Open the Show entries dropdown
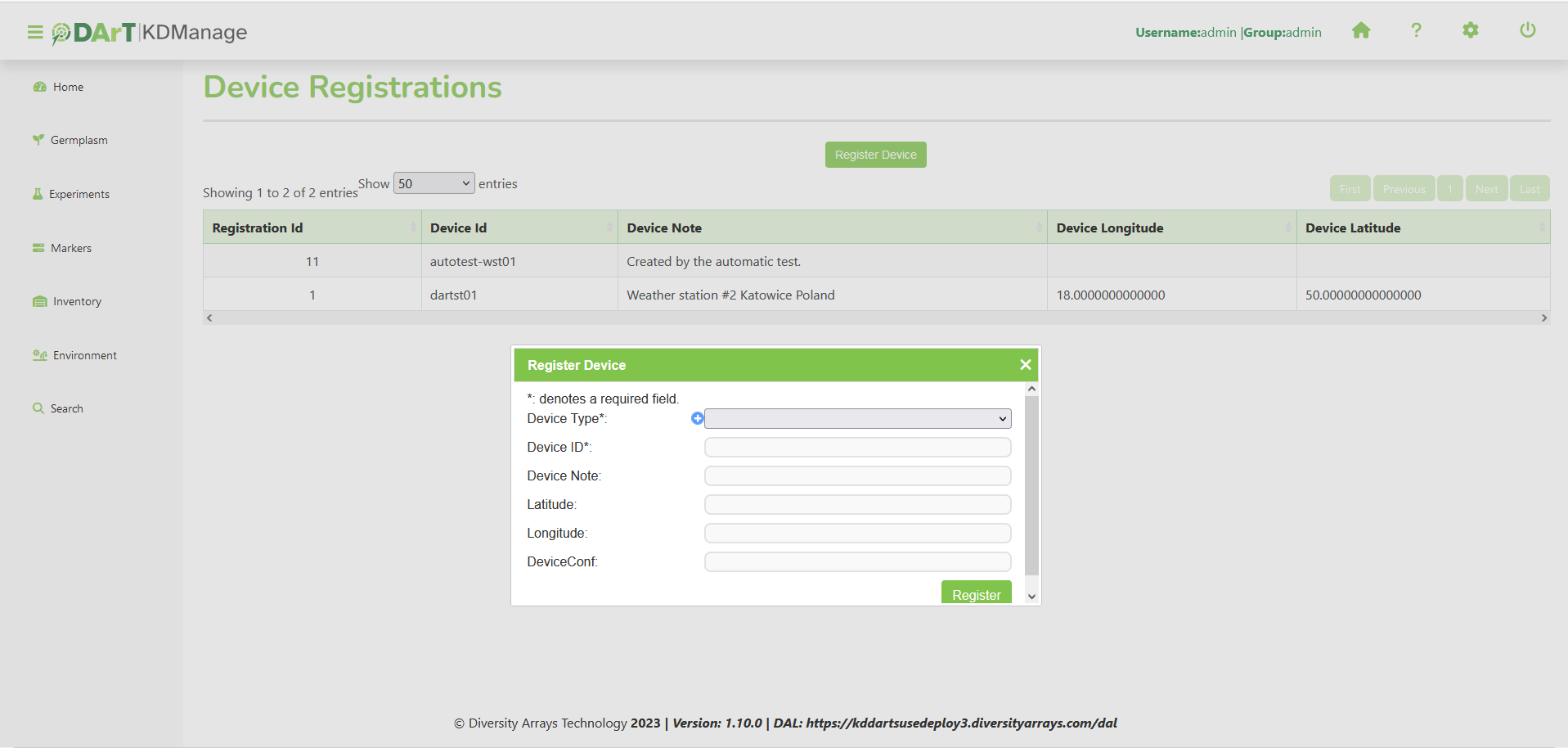 click(x=434, y=183)
